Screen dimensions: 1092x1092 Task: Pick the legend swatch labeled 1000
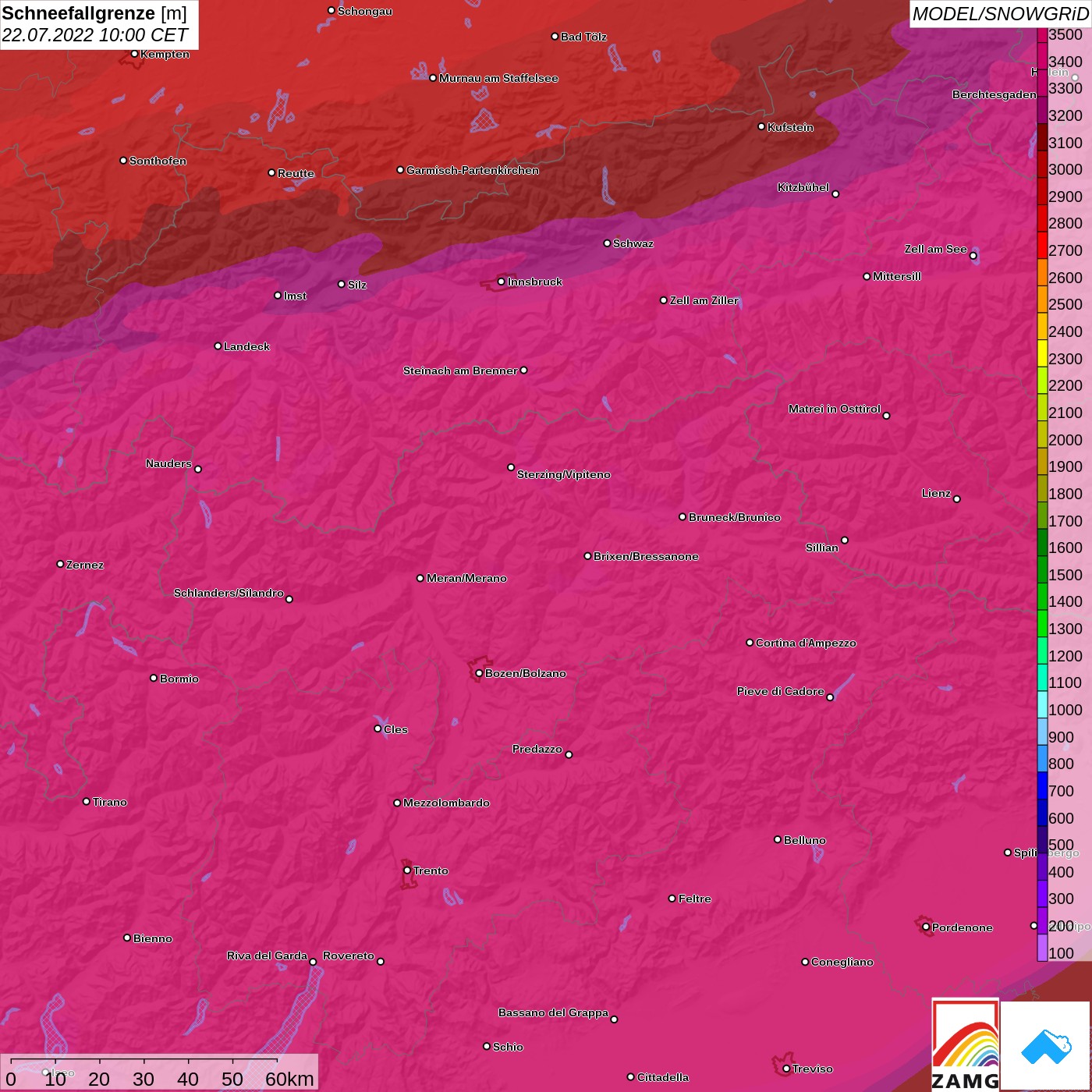click(1042, 704)
